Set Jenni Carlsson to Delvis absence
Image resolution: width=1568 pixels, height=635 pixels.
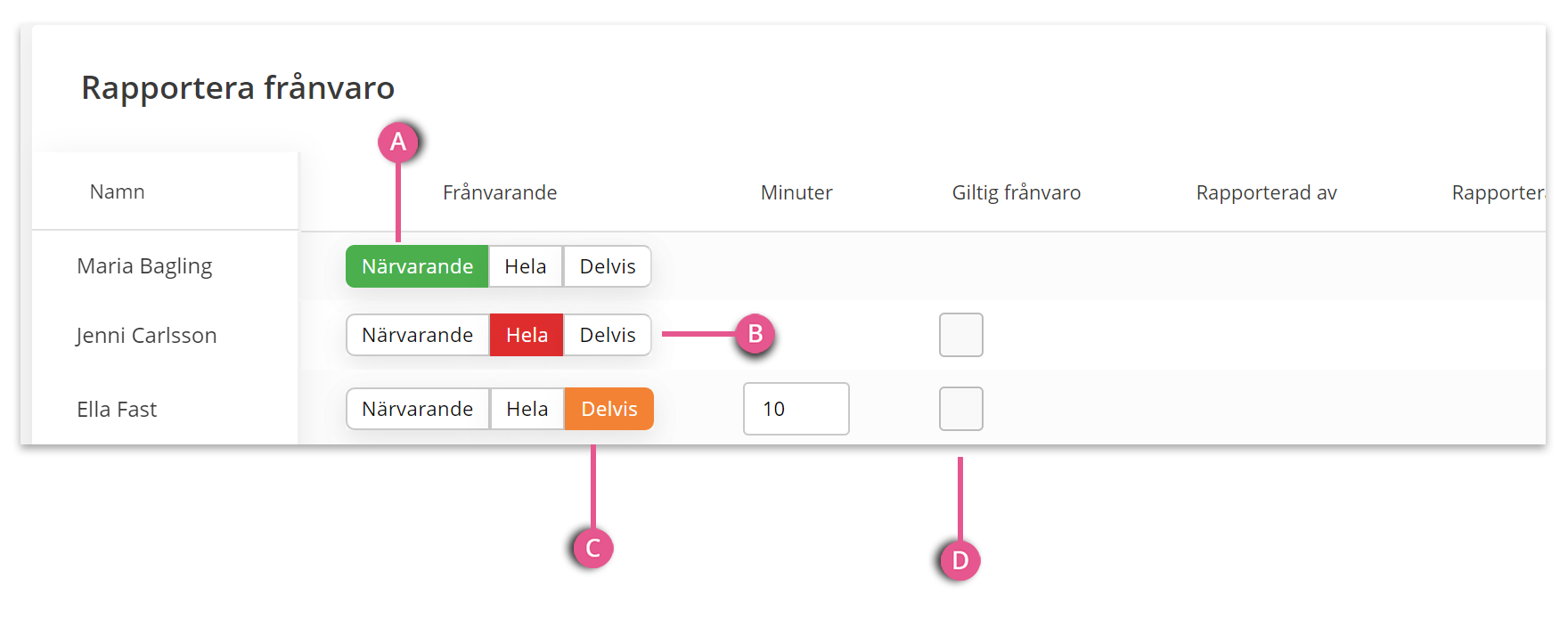pos(608,335)
